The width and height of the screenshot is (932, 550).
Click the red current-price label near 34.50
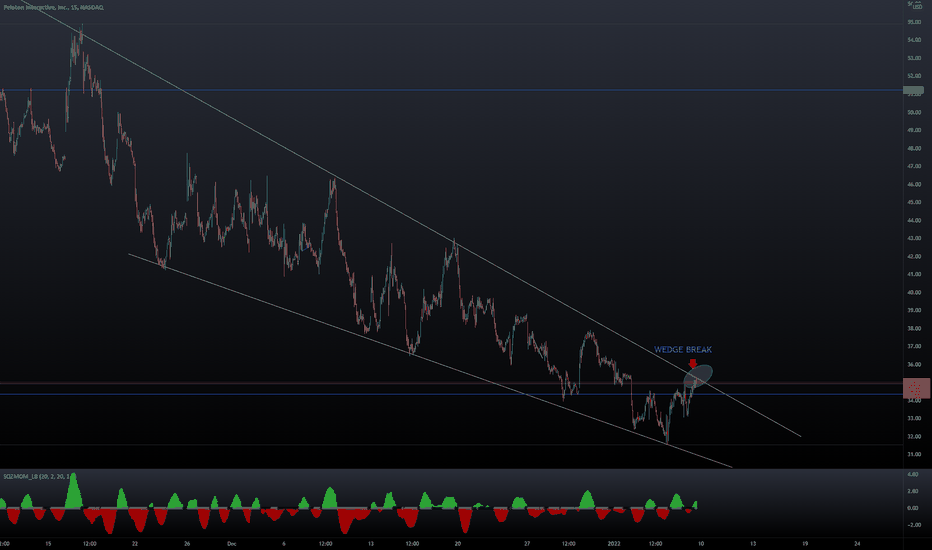(916, 388)
